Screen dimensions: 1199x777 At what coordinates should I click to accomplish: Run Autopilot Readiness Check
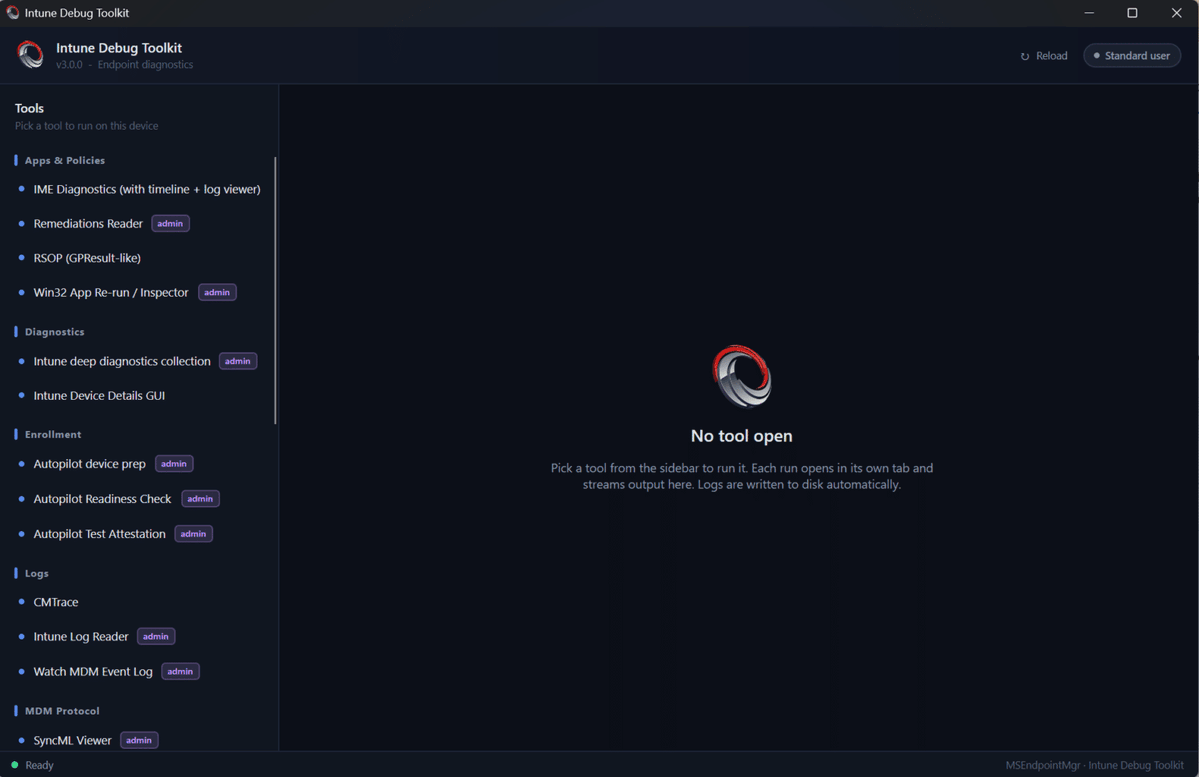point(102,499)
